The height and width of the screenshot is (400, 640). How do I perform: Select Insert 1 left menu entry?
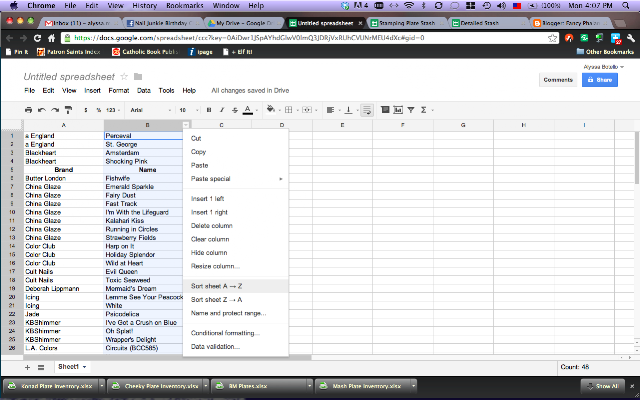(x=236, y=199)
